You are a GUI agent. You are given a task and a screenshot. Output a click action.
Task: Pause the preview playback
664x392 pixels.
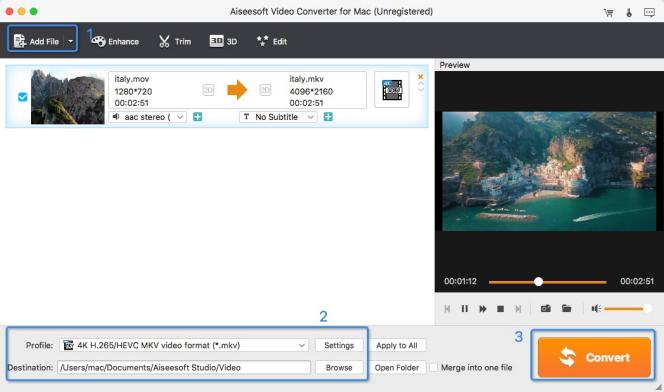click(465, 309)
